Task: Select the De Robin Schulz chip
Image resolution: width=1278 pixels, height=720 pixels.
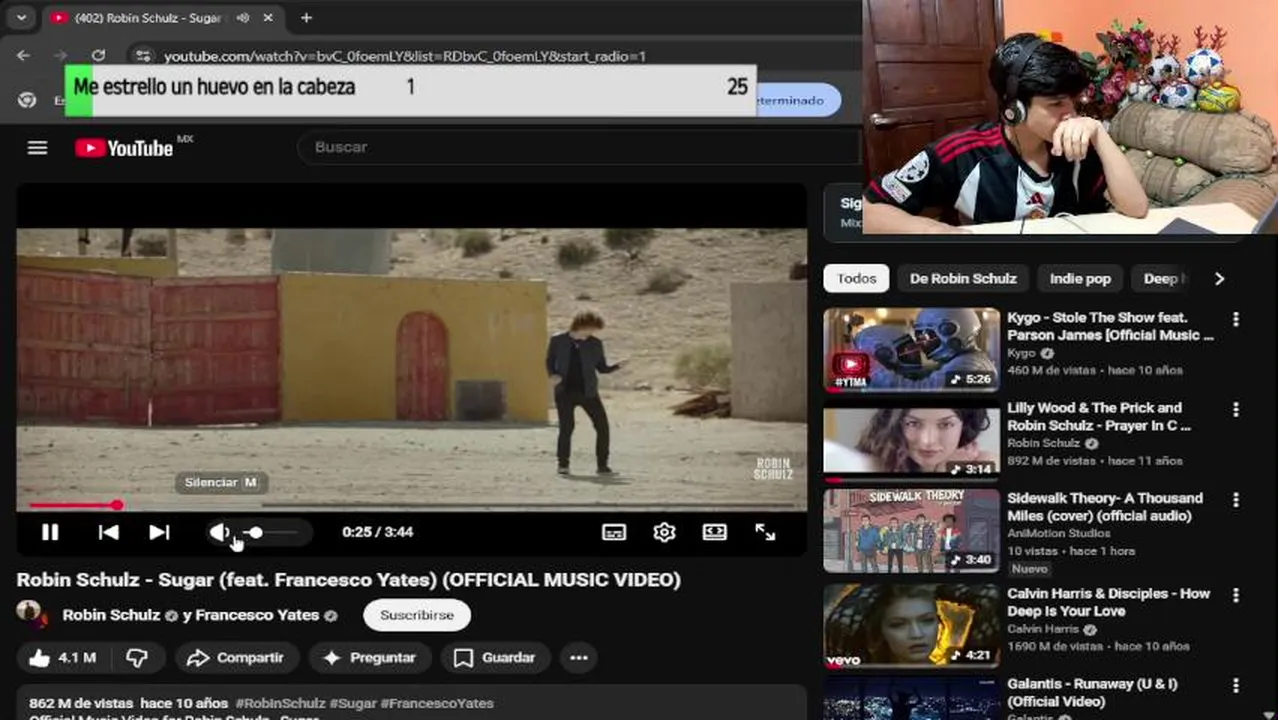Action: click(x=963, y=278)
